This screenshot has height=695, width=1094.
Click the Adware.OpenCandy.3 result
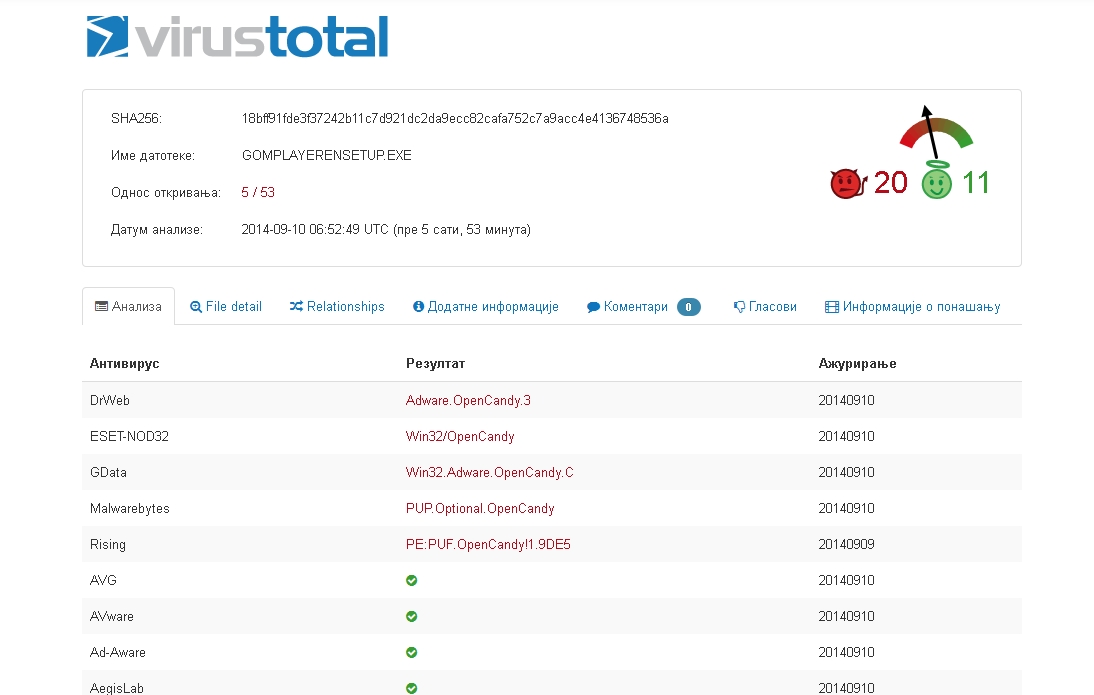click(468, 401)
